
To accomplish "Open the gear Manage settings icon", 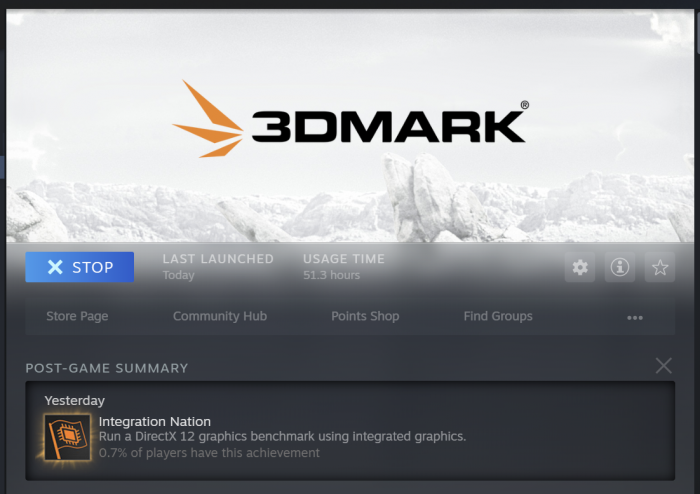I will 579,267.
